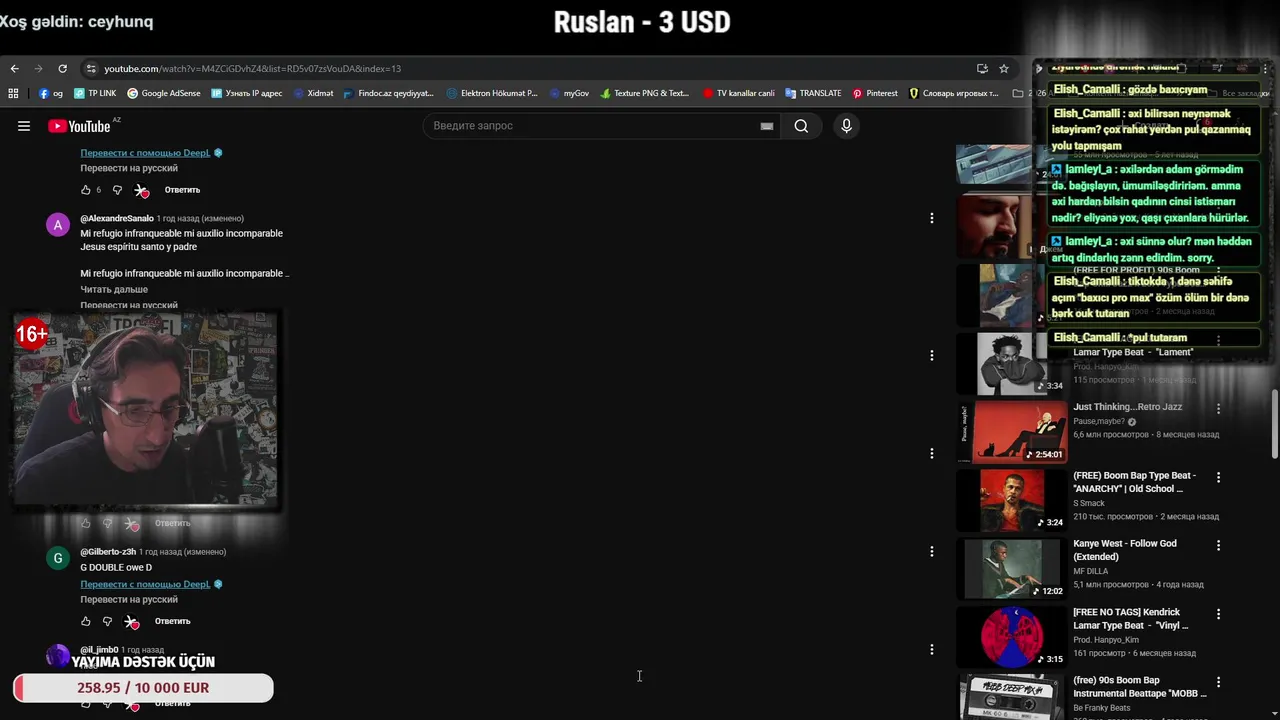This screenshot has width=1280, height=720.
Task: Bookmark this page with the star icon
Action: click(x=1004, y=69)
